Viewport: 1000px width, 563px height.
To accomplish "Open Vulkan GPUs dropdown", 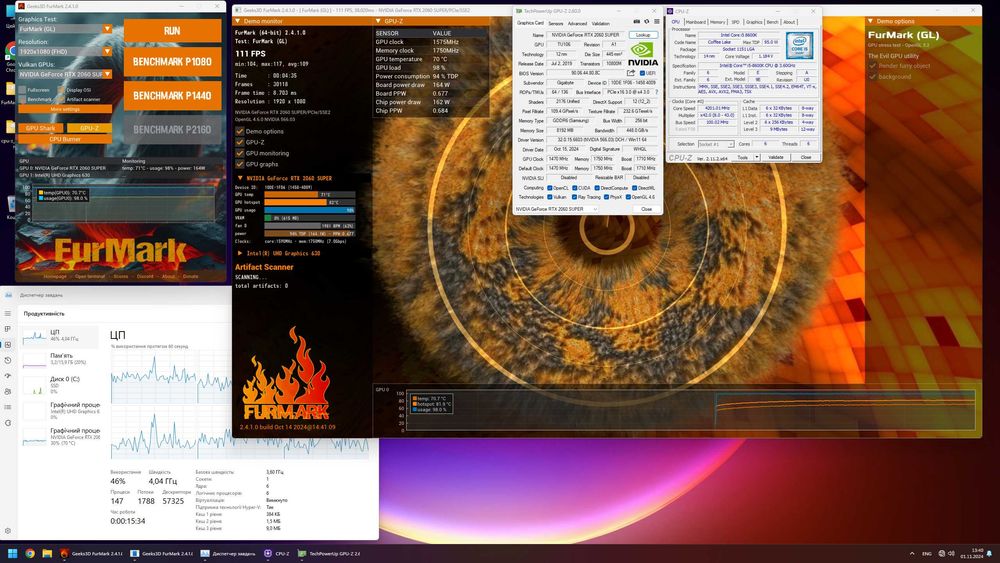I will coord(65,74).
